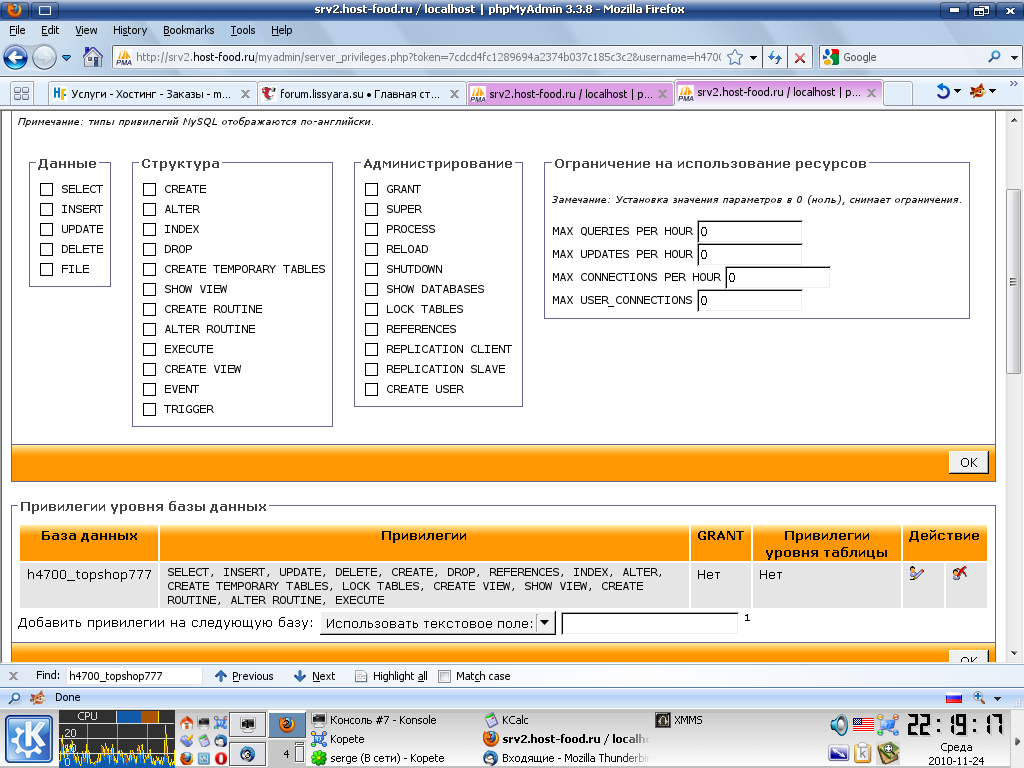Switch to virtual desktop 1 pager

248,724
